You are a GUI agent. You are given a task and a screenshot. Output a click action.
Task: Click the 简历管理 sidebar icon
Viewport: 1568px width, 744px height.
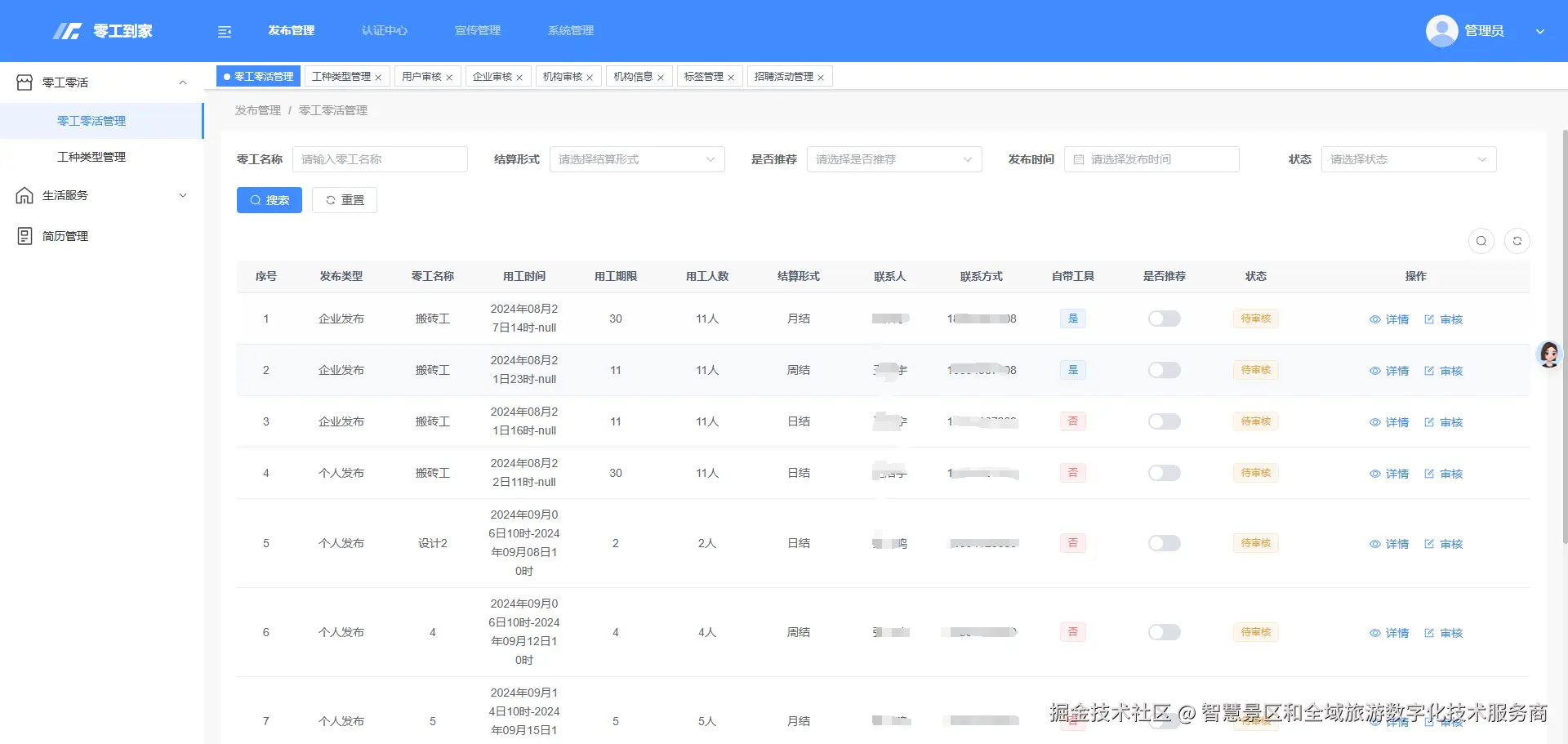tap(24, 235)
